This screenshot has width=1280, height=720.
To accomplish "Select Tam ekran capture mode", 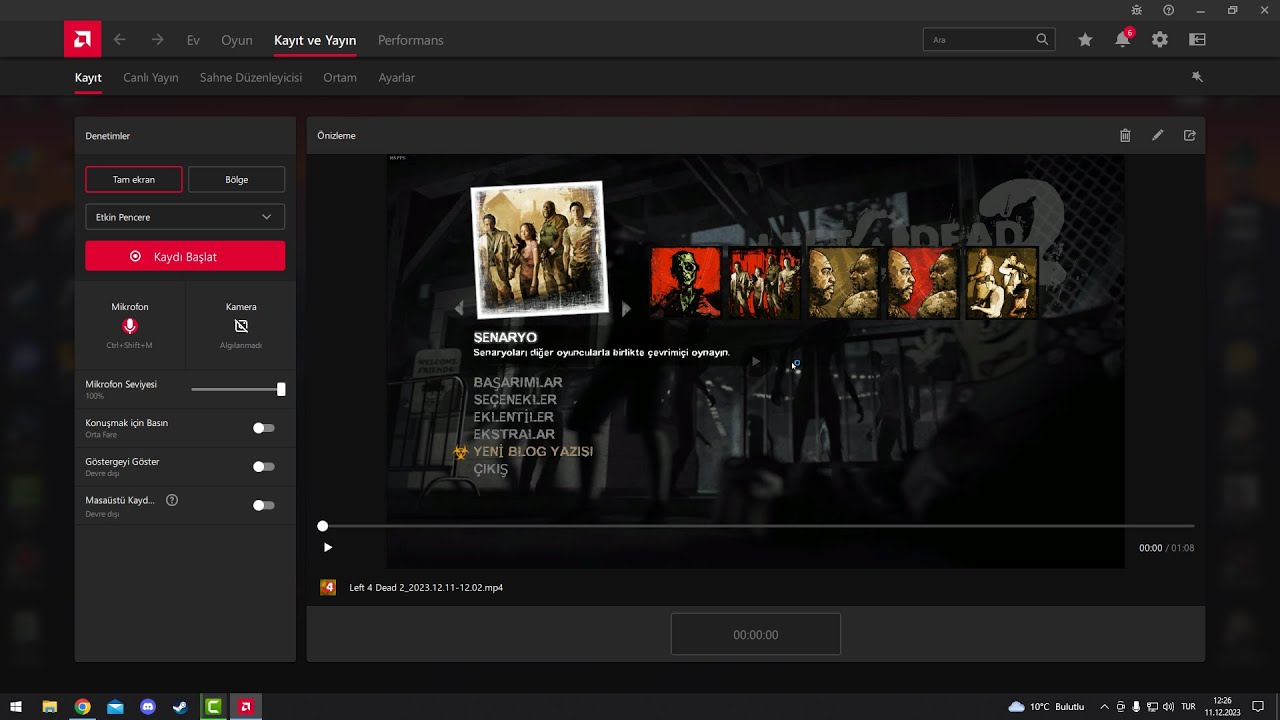I will pyautogui.click(x=134, y=180).
